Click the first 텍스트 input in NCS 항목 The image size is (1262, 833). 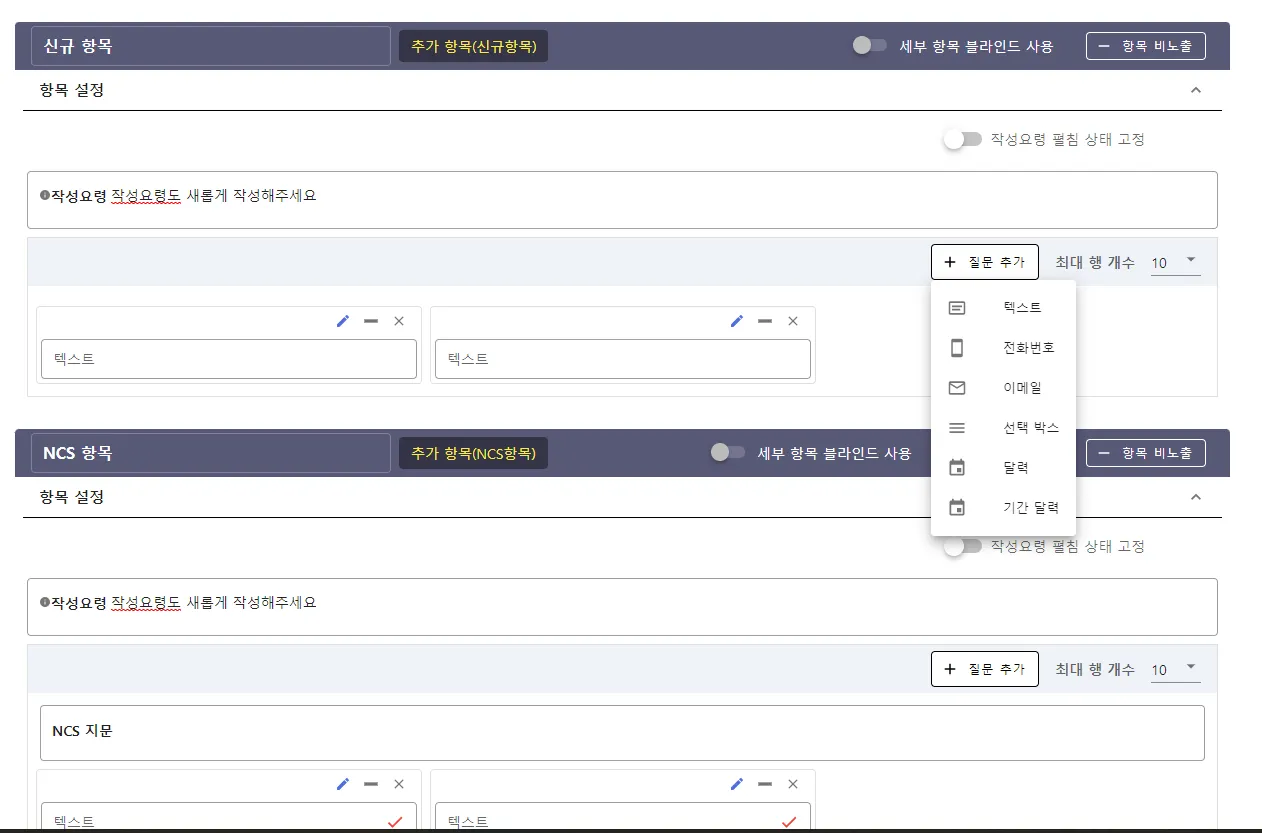click(x=229, y=818)
